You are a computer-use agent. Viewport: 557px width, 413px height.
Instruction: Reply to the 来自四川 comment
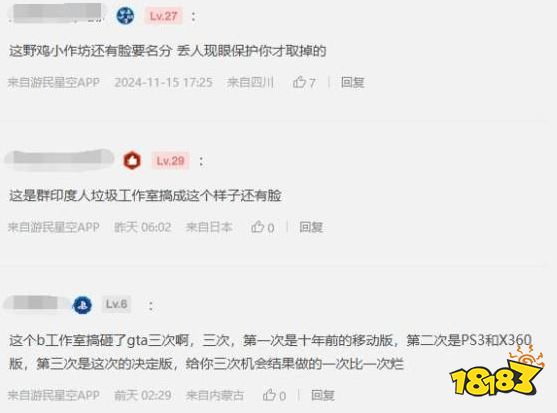point(352,82)
